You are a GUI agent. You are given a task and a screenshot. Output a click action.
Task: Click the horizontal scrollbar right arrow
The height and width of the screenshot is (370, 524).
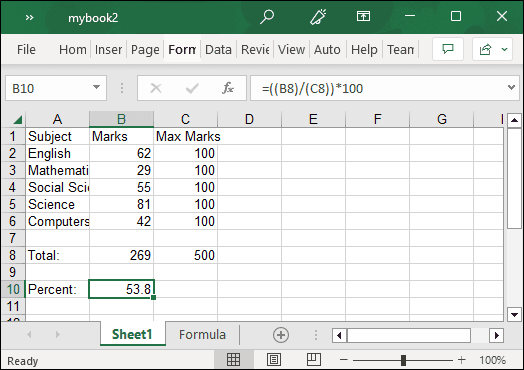[496, 335]
